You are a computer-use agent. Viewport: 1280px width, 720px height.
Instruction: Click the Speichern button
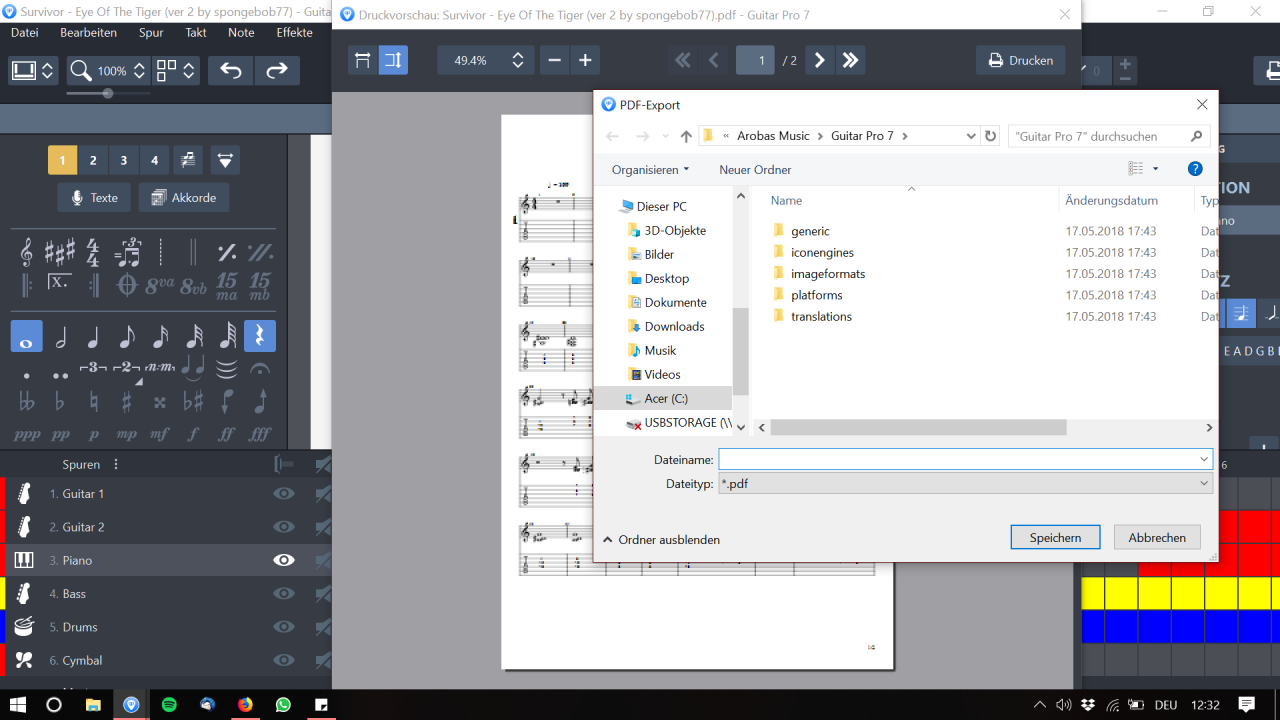coord(1055,537)
